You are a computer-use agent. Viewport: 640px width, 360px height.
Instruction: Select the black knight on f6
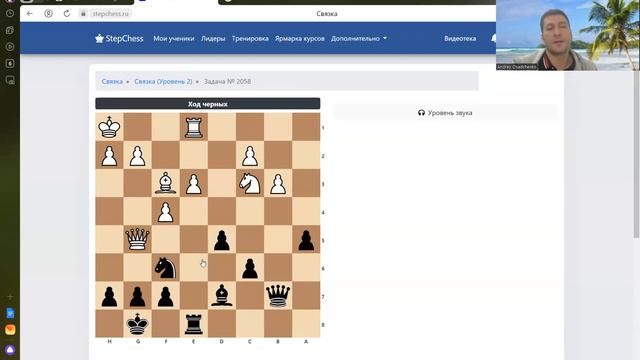[165, 268]
